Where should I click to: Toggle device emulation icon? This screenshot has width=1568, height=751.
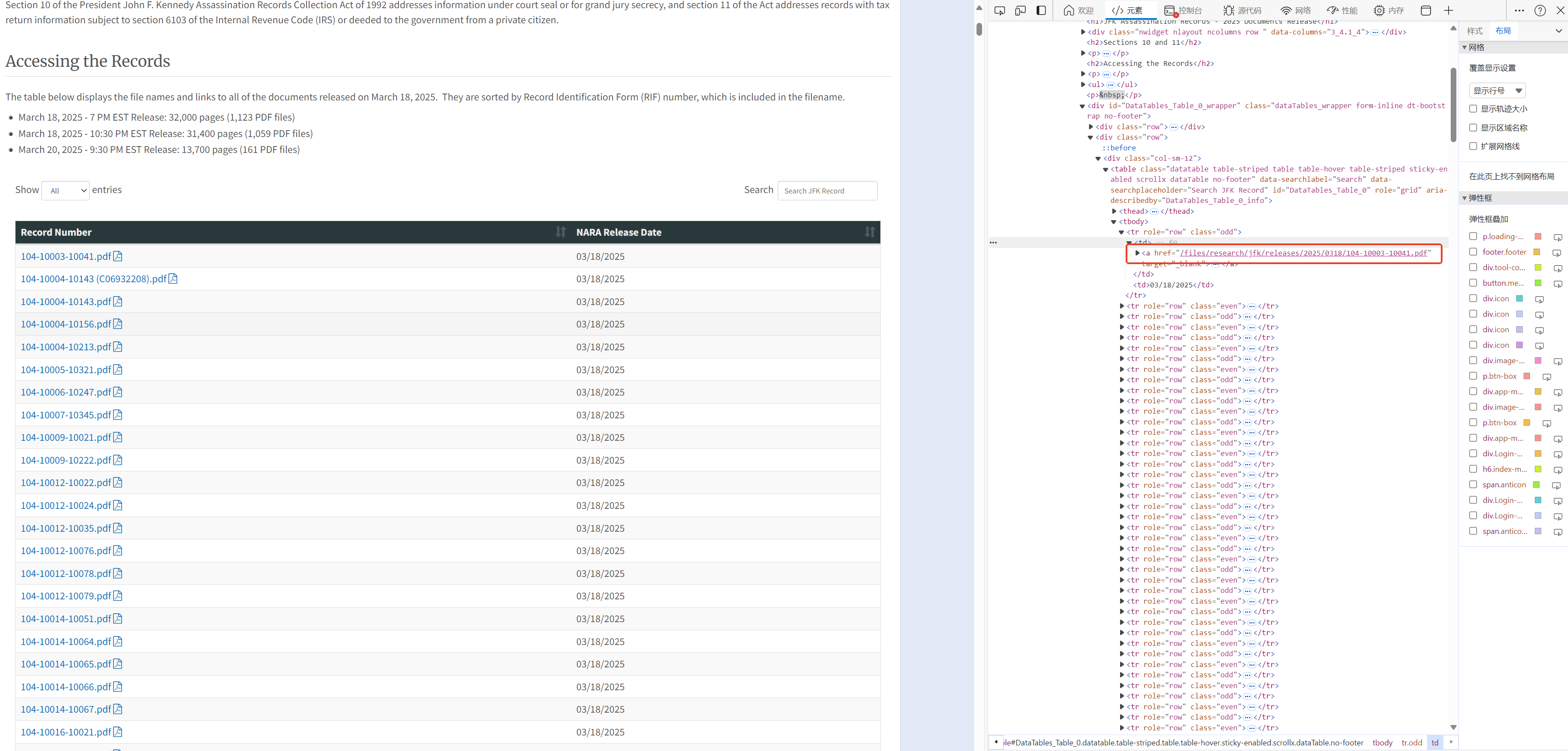point(1020,10)
